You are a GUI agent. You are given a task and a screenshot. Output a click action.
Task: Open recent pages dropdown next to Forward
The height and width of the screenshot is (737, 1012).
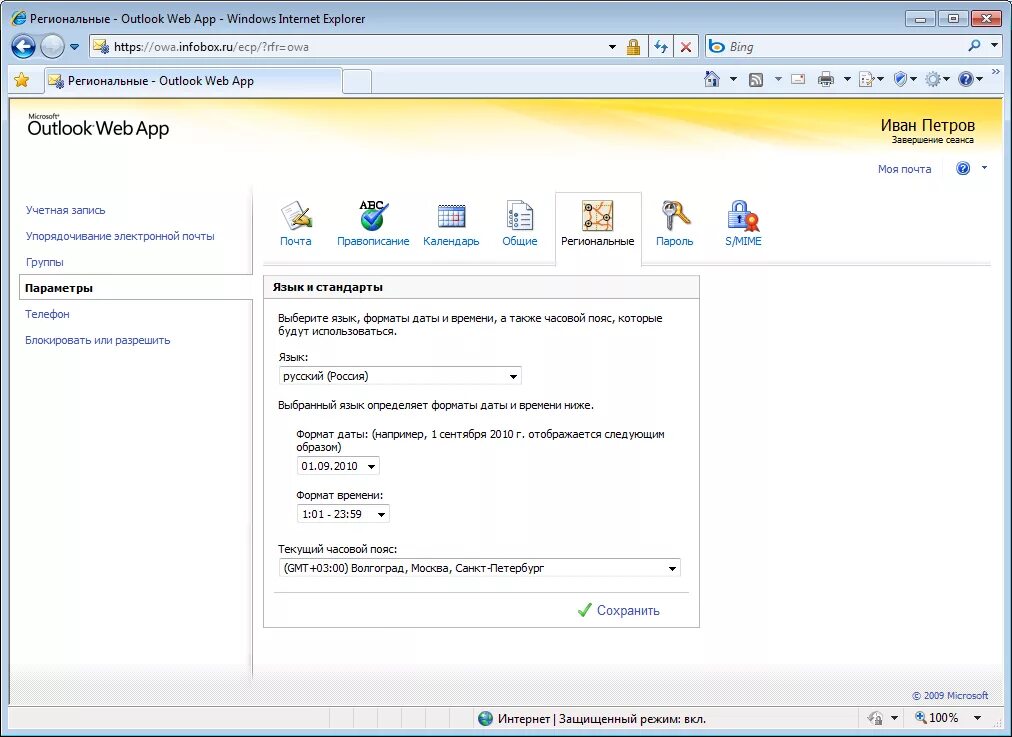pos(74,46)
